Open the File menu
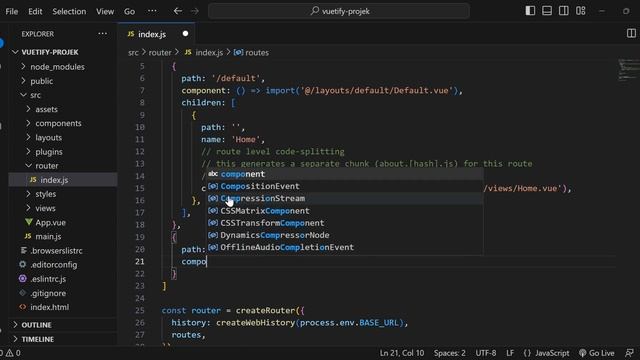Viewport: 640px width, 360px height. (11, 11)
